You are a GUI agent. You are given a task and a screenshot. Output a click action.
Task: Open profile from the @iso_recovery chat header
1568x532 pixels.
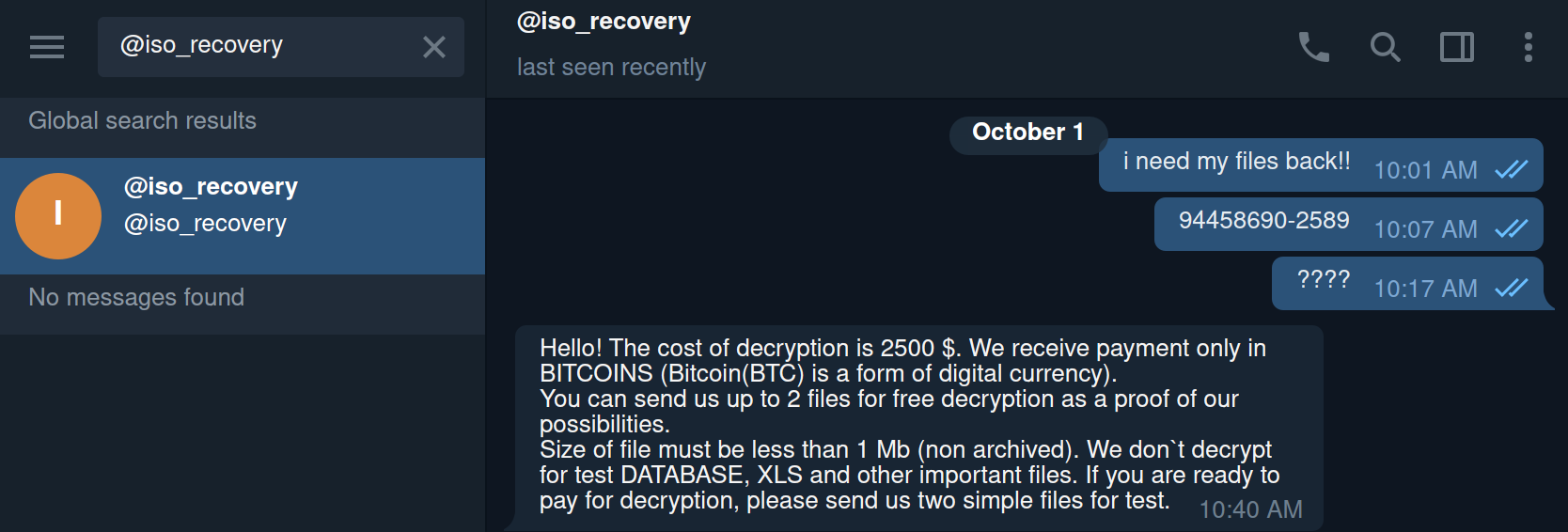[x=604, y=22]
